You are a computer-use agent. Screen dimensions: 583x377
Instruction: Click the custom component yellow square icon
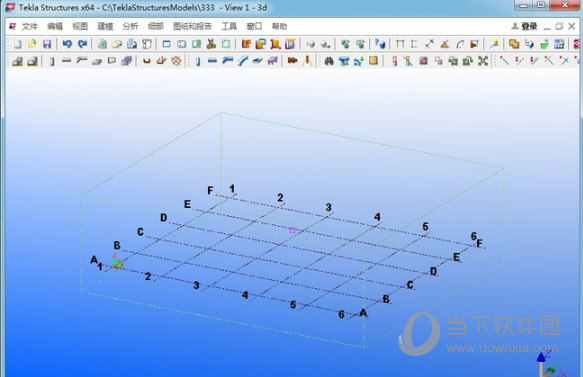click(373, 61)
